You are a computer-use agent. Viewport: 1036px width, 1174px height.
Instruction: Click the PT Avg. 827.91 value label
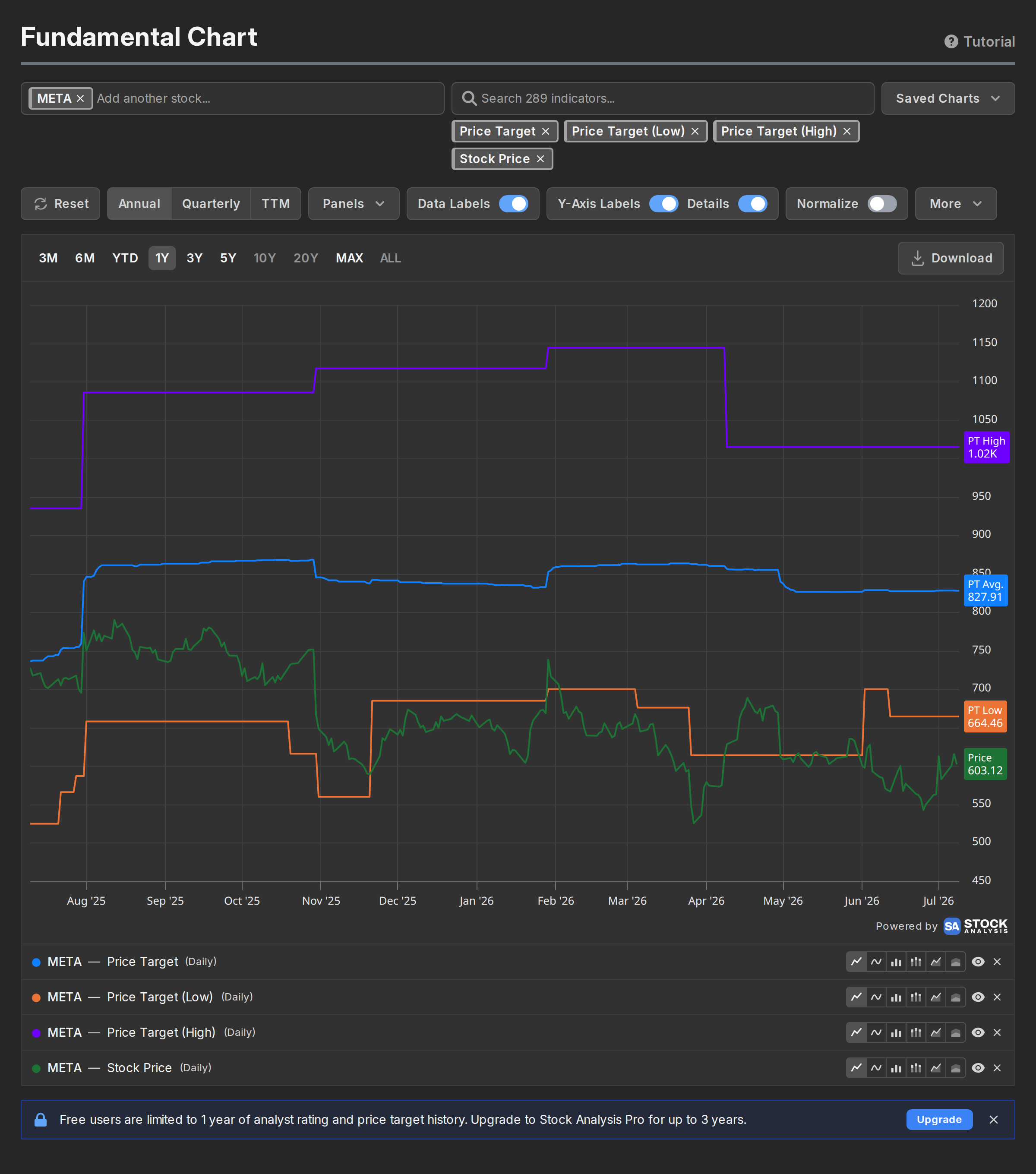click(985, 590)
